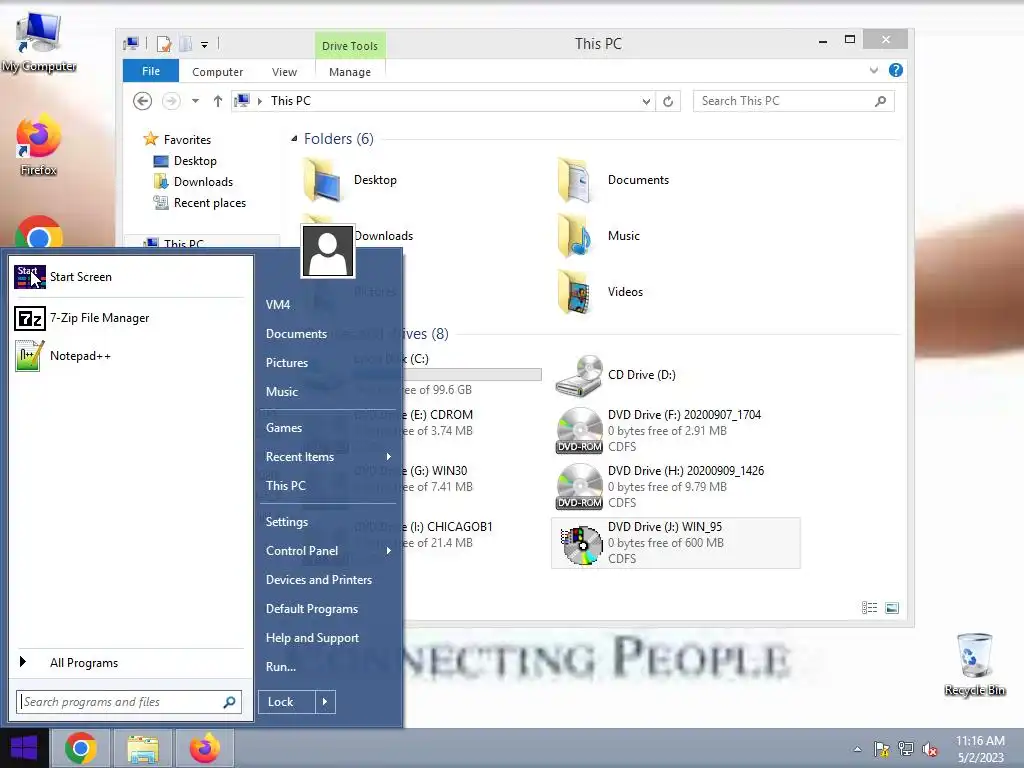This screenshot has width=1024, height=768.
Task: Open the address bar history dropdown
Action: pos(646,101)
